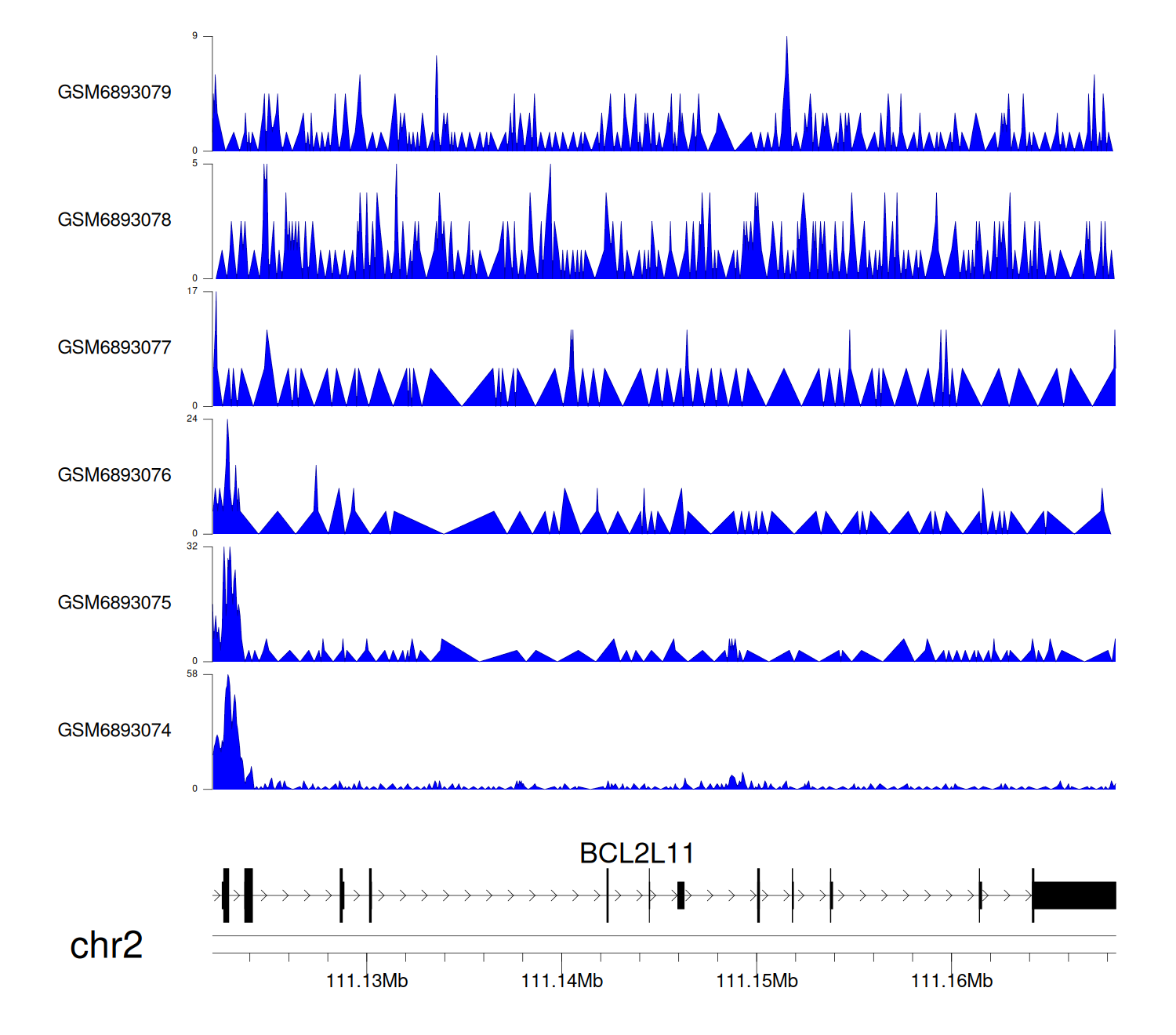Select the GSM6893074 track label

click(x=114, y=731)
